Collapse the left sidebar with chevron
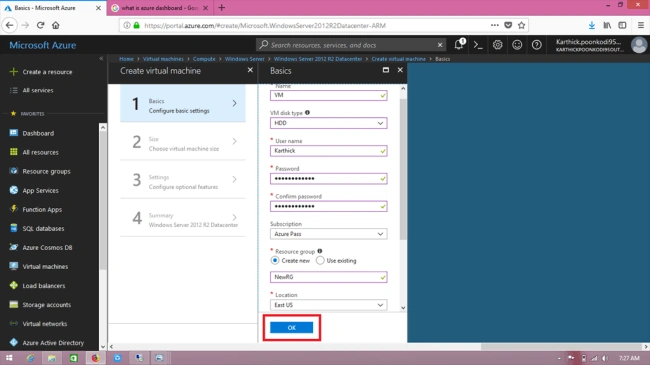This screenshot has width=650, height=365. click(x=101, y=58)
